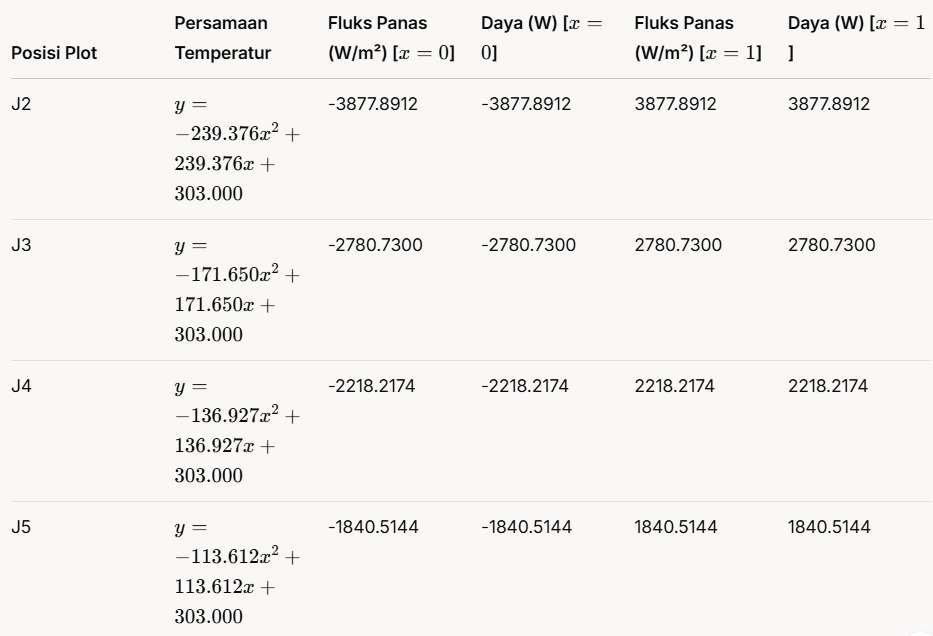Screen dimensions: 933x636
Task: Click the J2 temperature equation cell
Action: tap(236, 149)
